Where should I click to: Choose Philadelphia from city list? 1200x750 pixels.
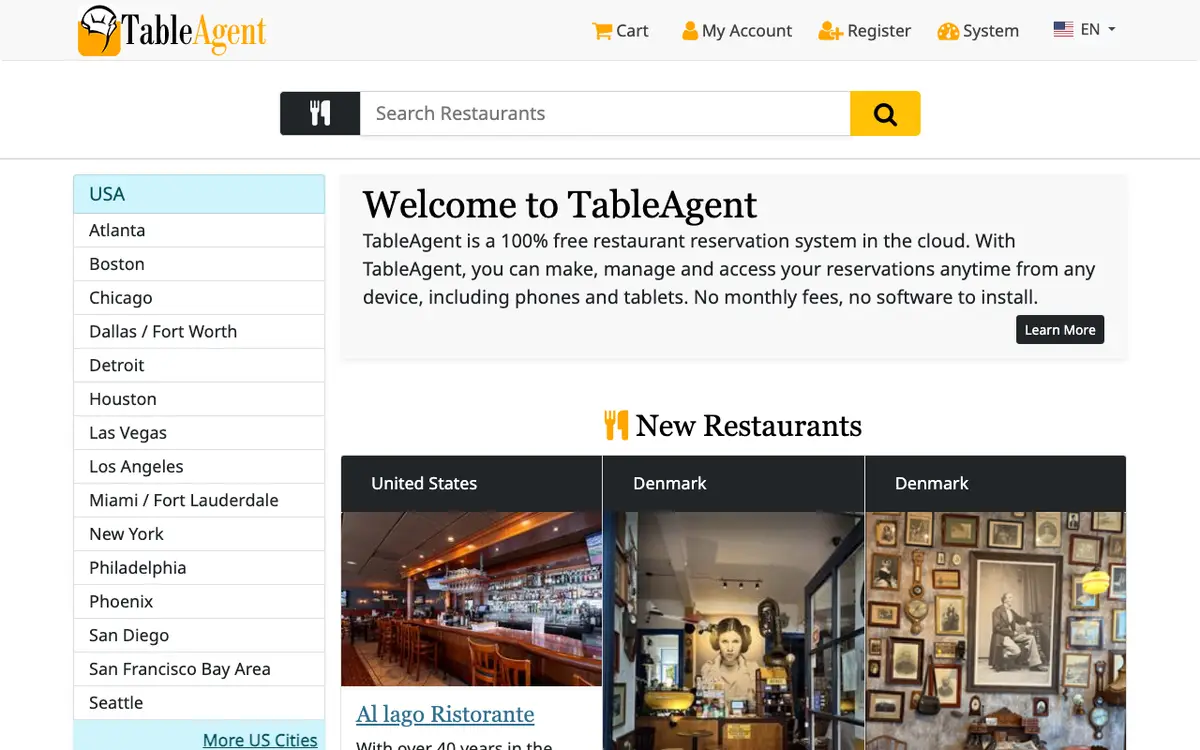(199, 568)
